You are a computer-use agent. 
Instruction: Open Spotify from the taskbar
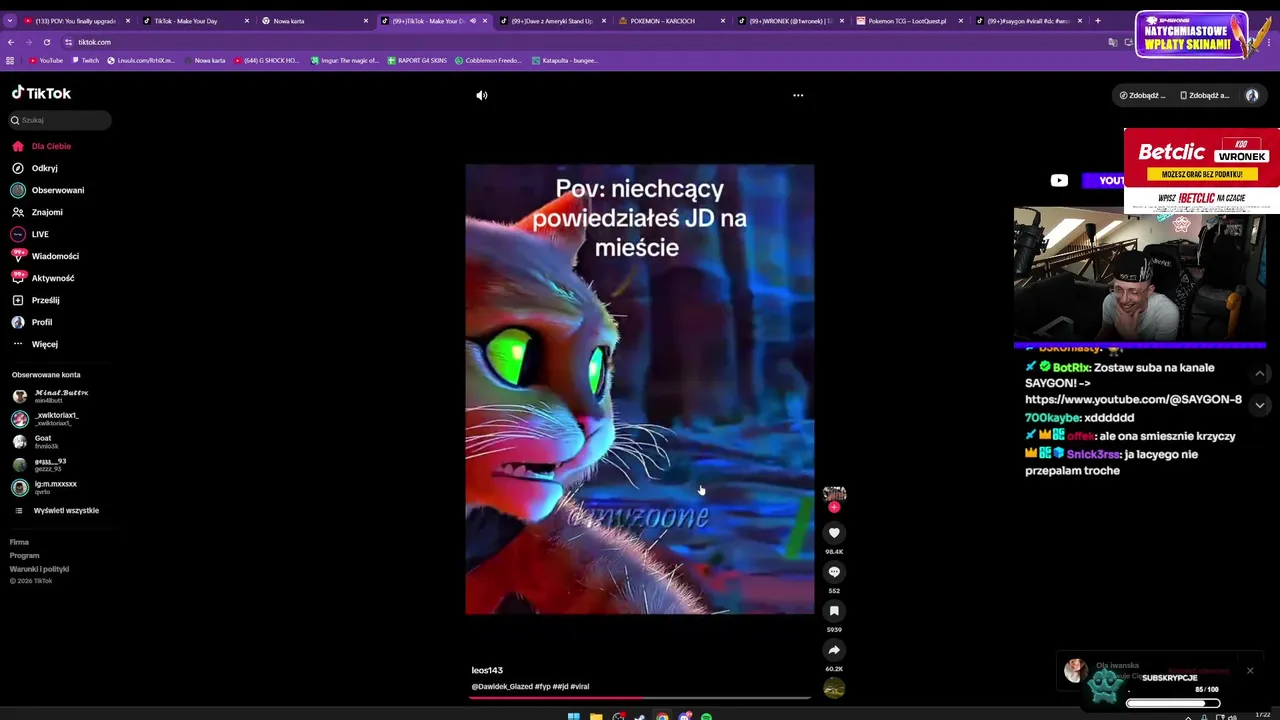pyautogui.click(x=706, y=716)
